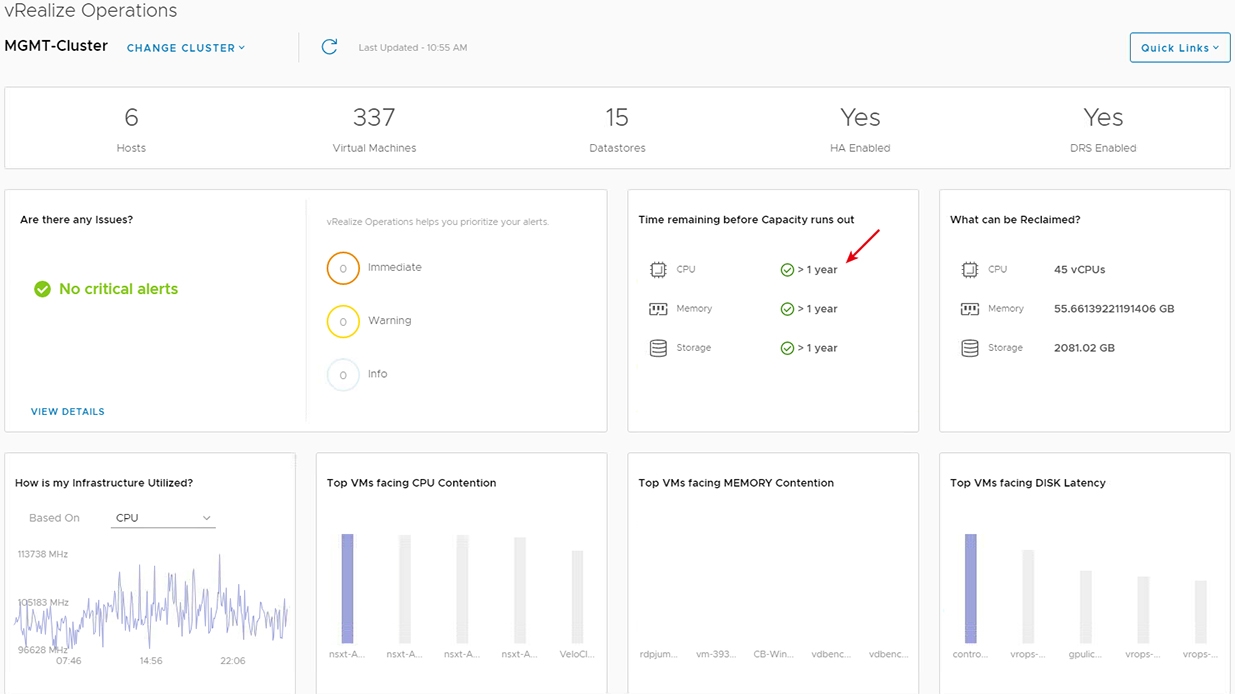Click the refresh icon next to Last Updated
The image size is (1235, 694).
click(x=329, y=47)
